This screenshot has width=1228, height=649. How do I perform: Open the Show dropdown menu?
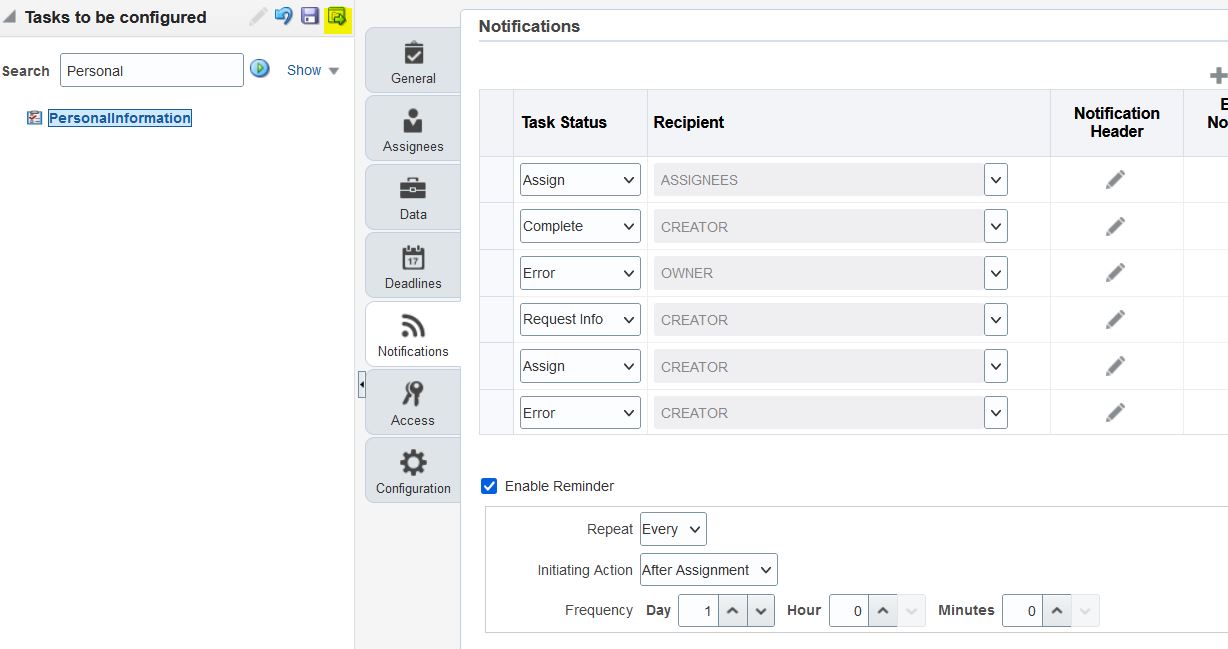[313, 70]
